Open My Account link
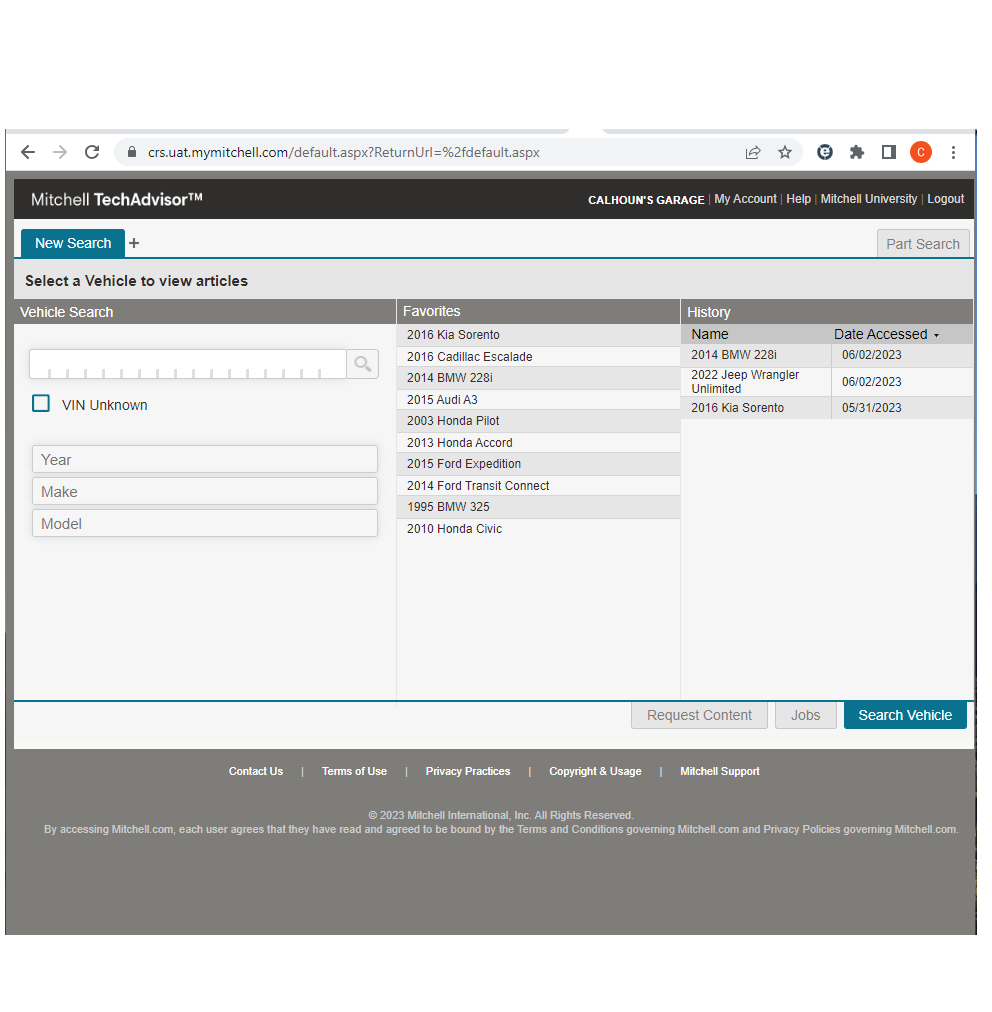Screen dimensions: 992x1012 coord(745,199)
